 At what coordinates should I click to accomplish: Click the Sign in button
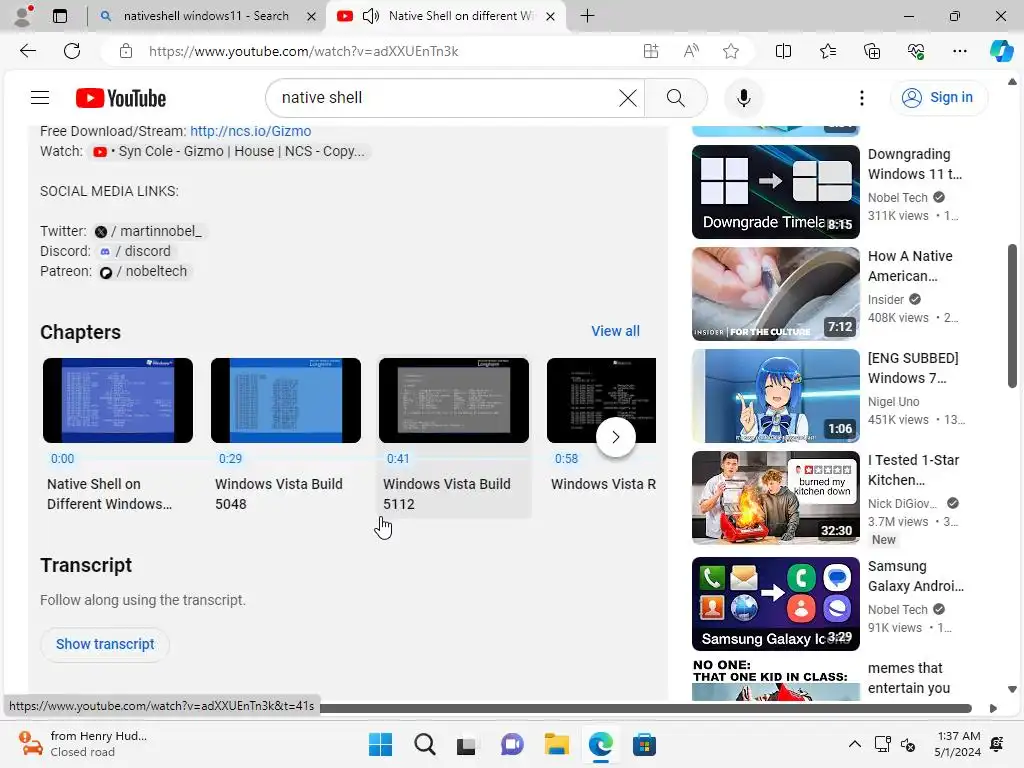click(938, 97)
